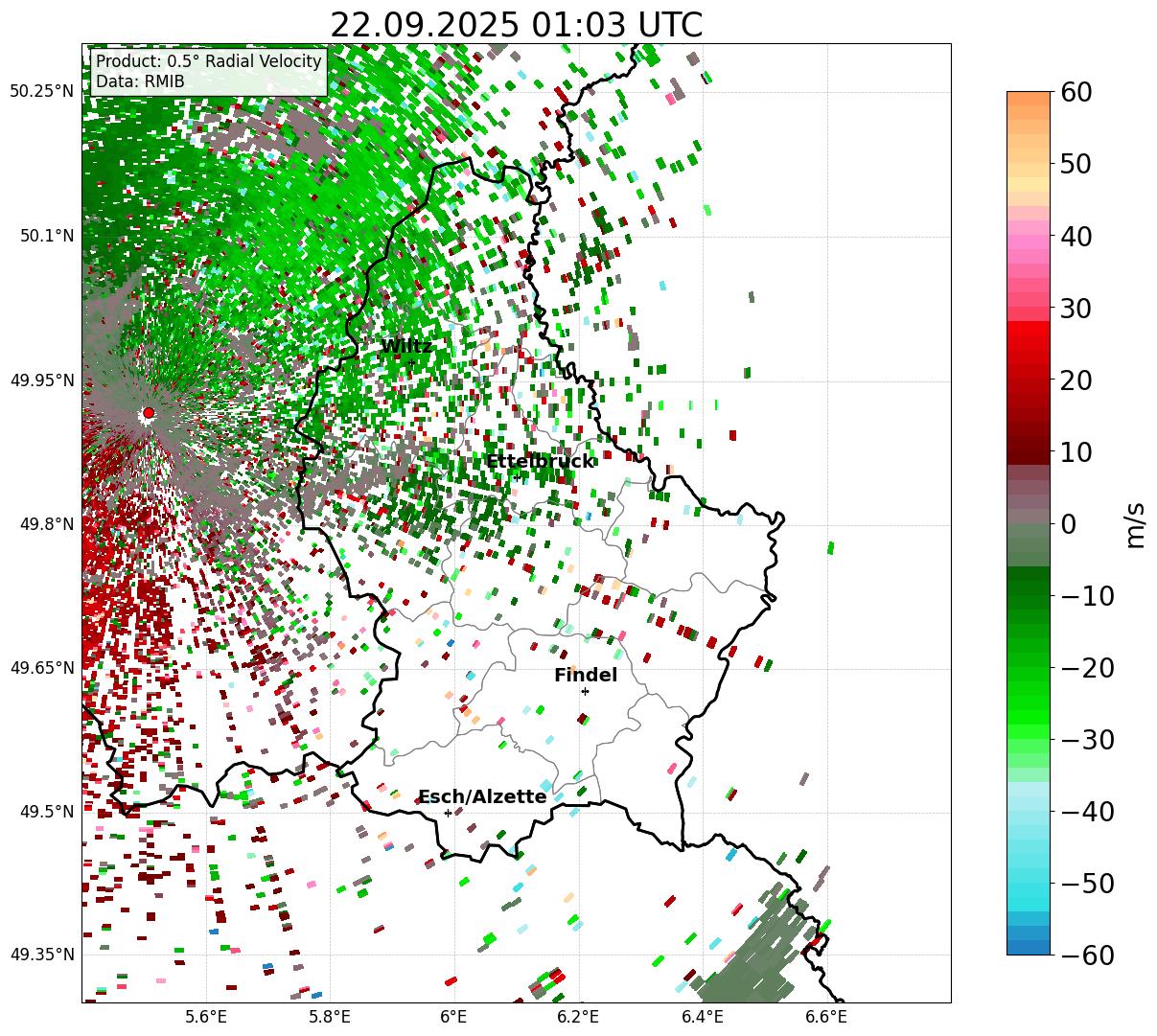
Task: Click the 6.4°E longitude label
Action: 702,1017
